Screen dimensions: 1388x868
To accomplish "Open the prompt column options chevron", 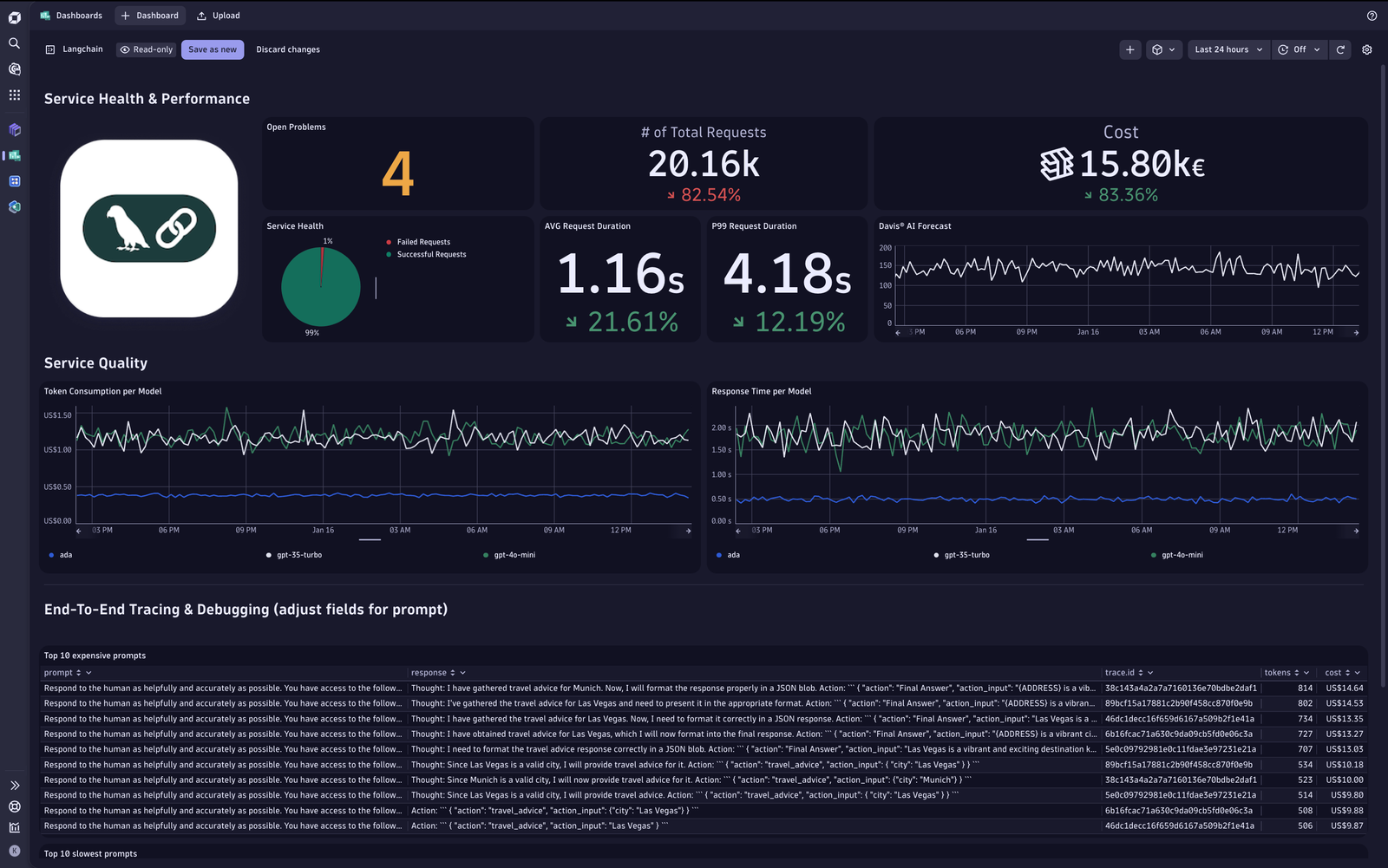I will pos(88,673).
